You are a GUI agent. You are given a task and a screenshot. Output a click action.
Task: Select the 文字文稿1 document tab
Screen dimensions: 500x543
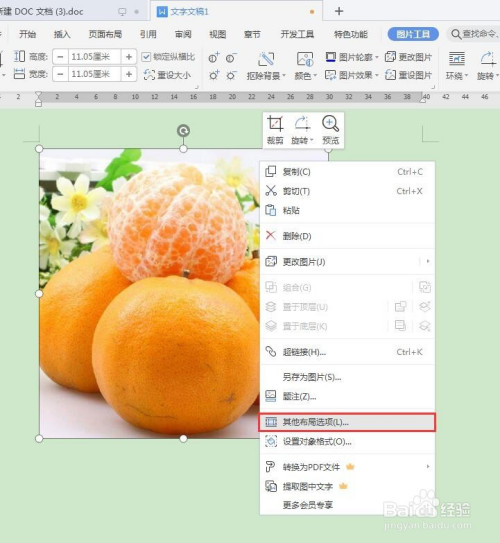tap(236, 11)
